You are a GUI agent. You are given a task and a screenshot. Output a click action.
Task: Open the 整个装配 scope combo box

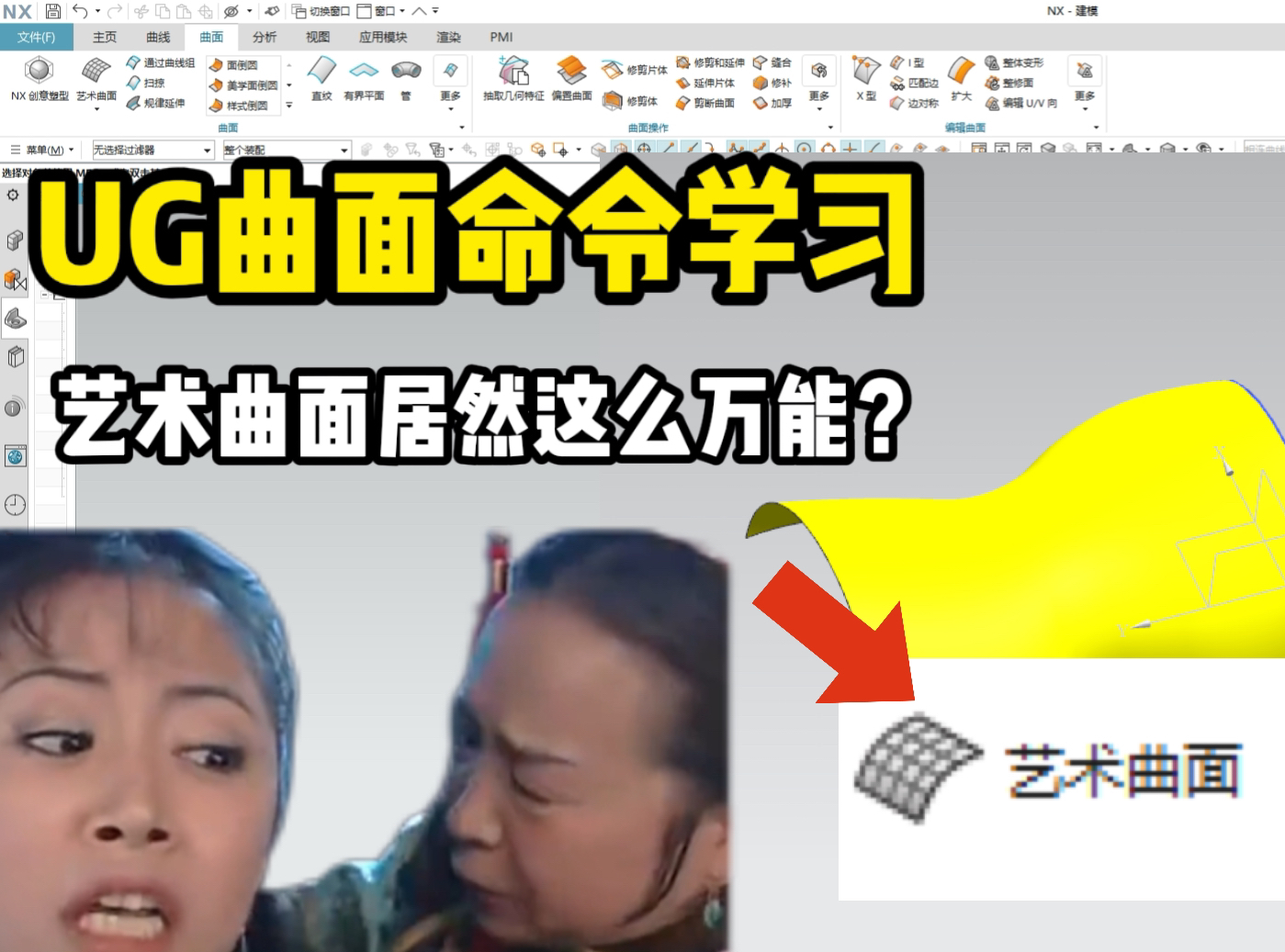pos(287,150)
